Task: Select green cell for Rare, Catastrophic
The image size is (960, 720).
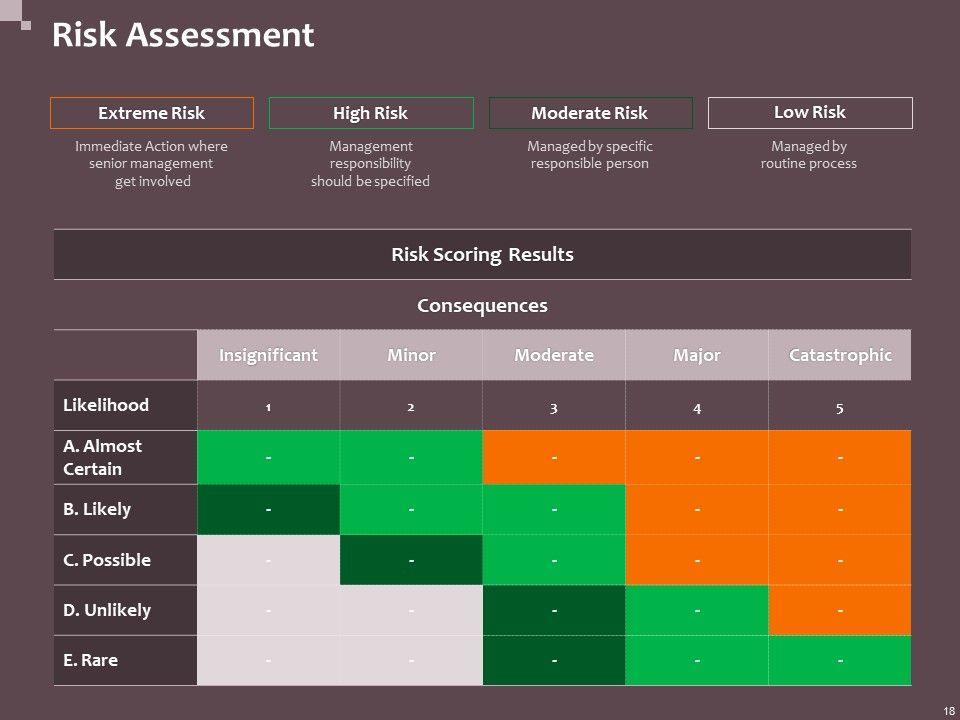Action: click(840, 660)
